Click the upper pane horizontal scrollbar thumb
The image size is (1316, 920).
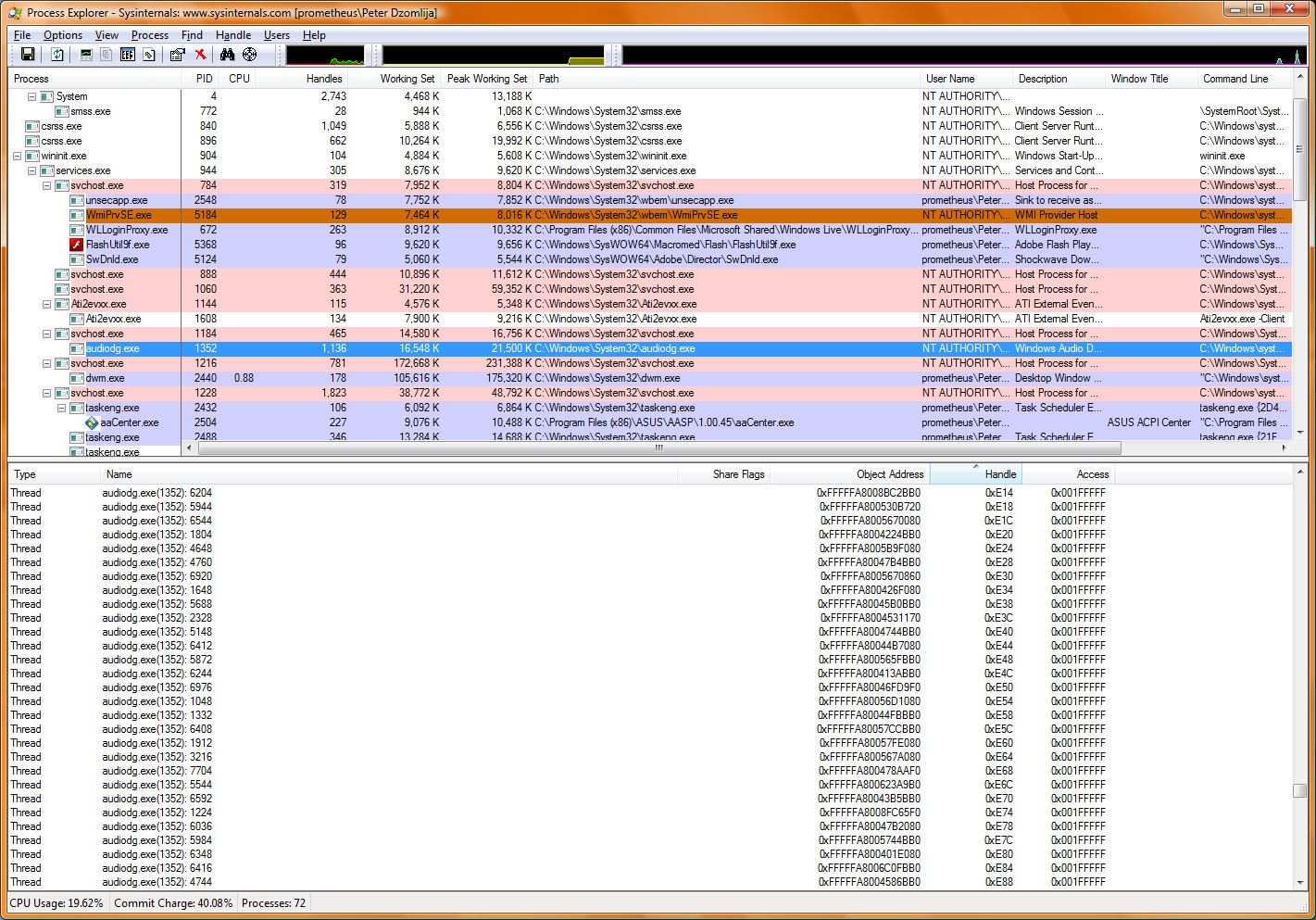point(659,447)
